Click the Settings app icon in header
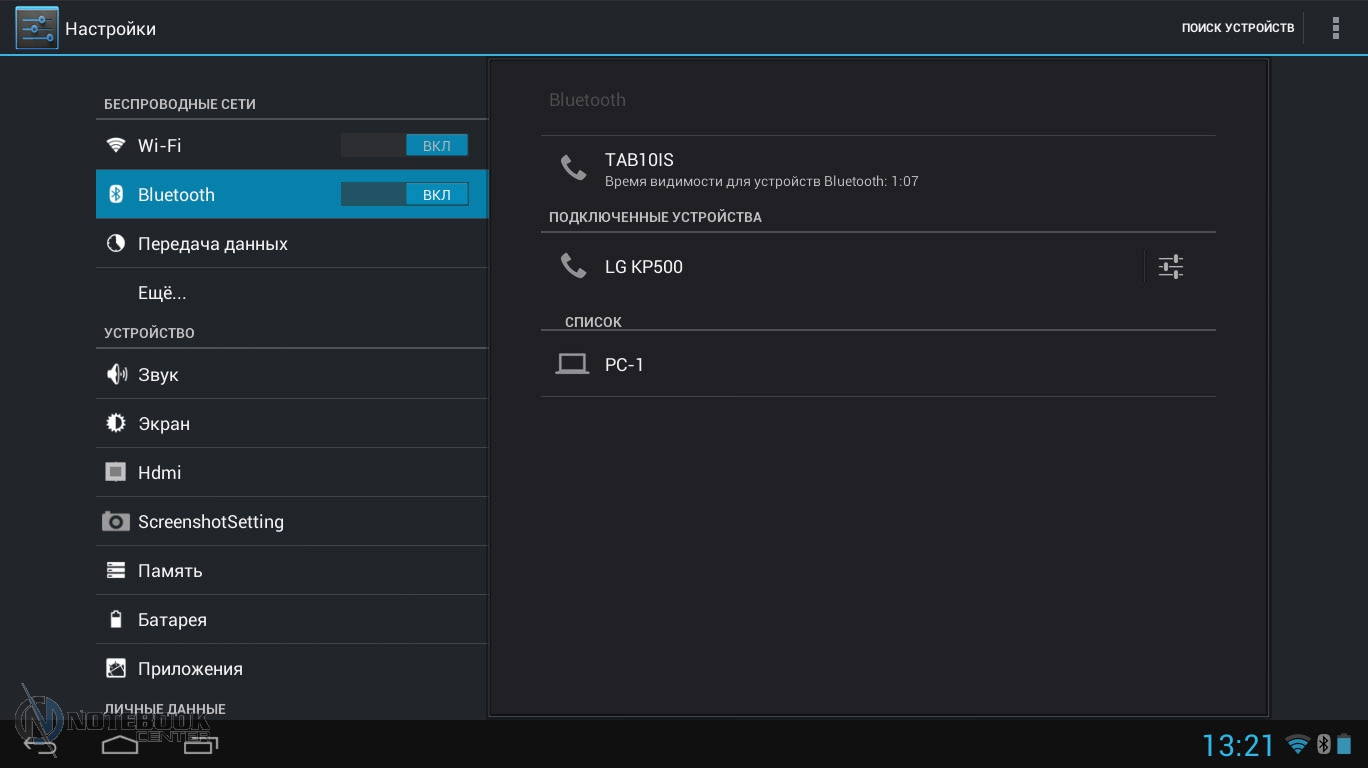 pos(37,28)
